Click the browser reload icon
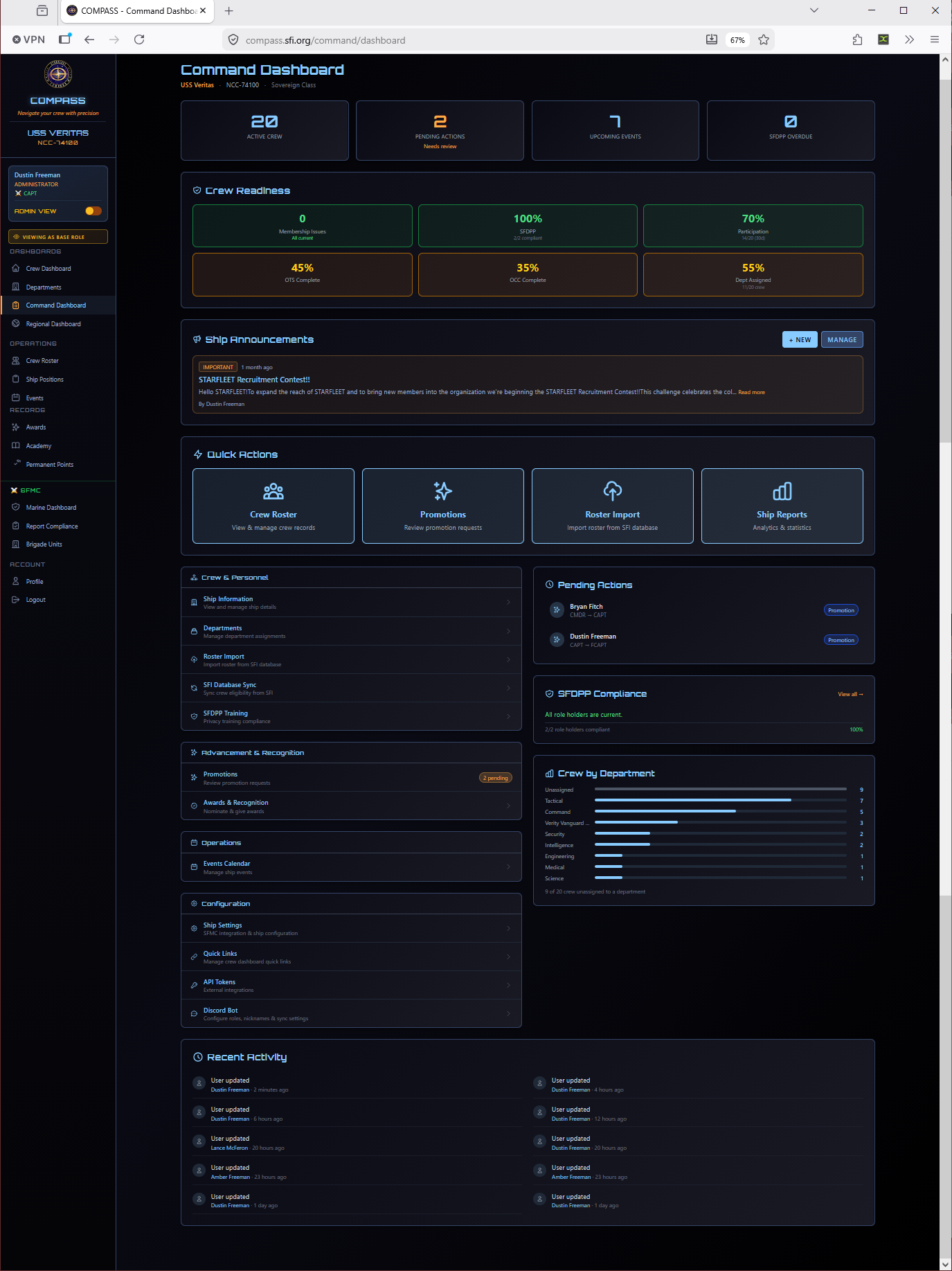 click(139, 39)
